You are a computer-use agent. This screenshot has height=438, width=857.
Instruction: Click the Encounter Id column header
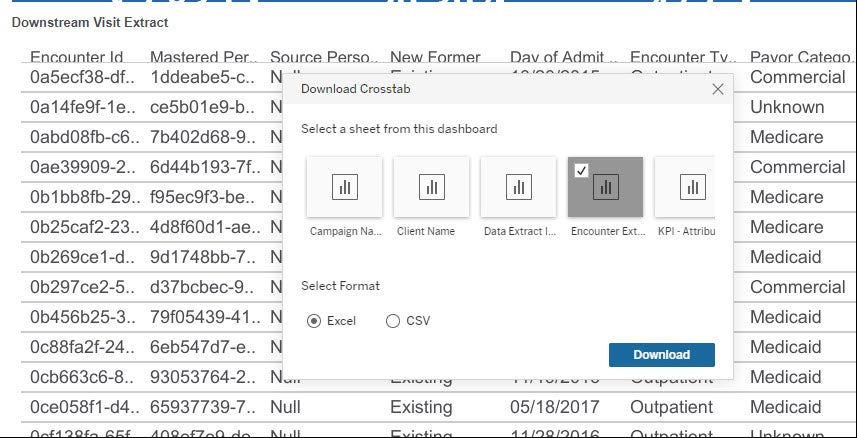[x=76, y=58]
